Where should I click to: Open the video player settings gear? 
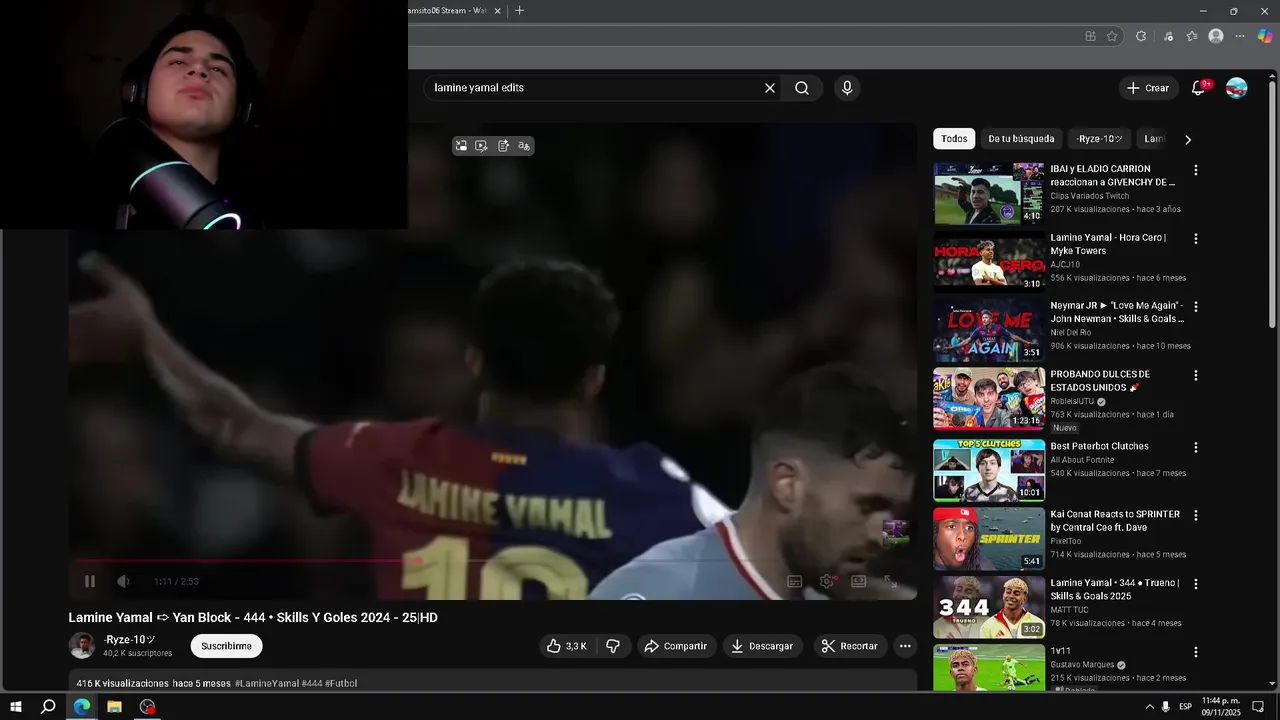[826, 581]
